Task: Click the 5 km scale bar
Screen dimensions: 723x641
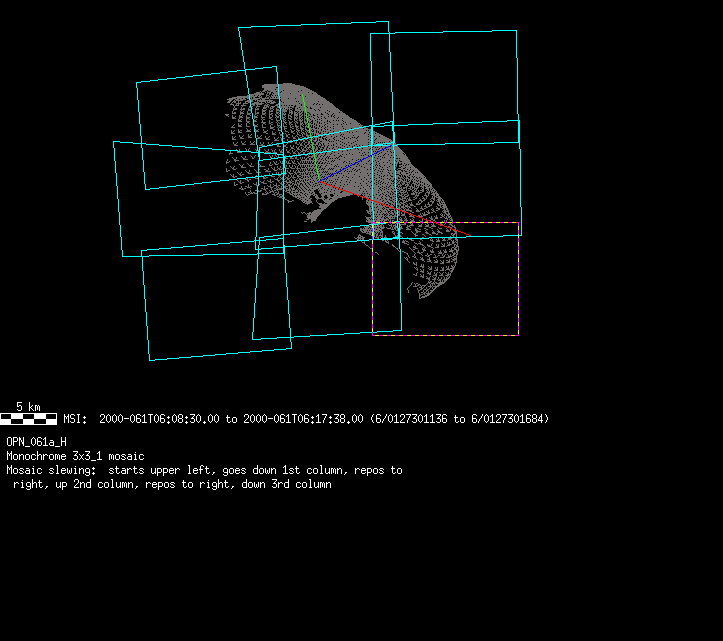Action: click(29, 419)
